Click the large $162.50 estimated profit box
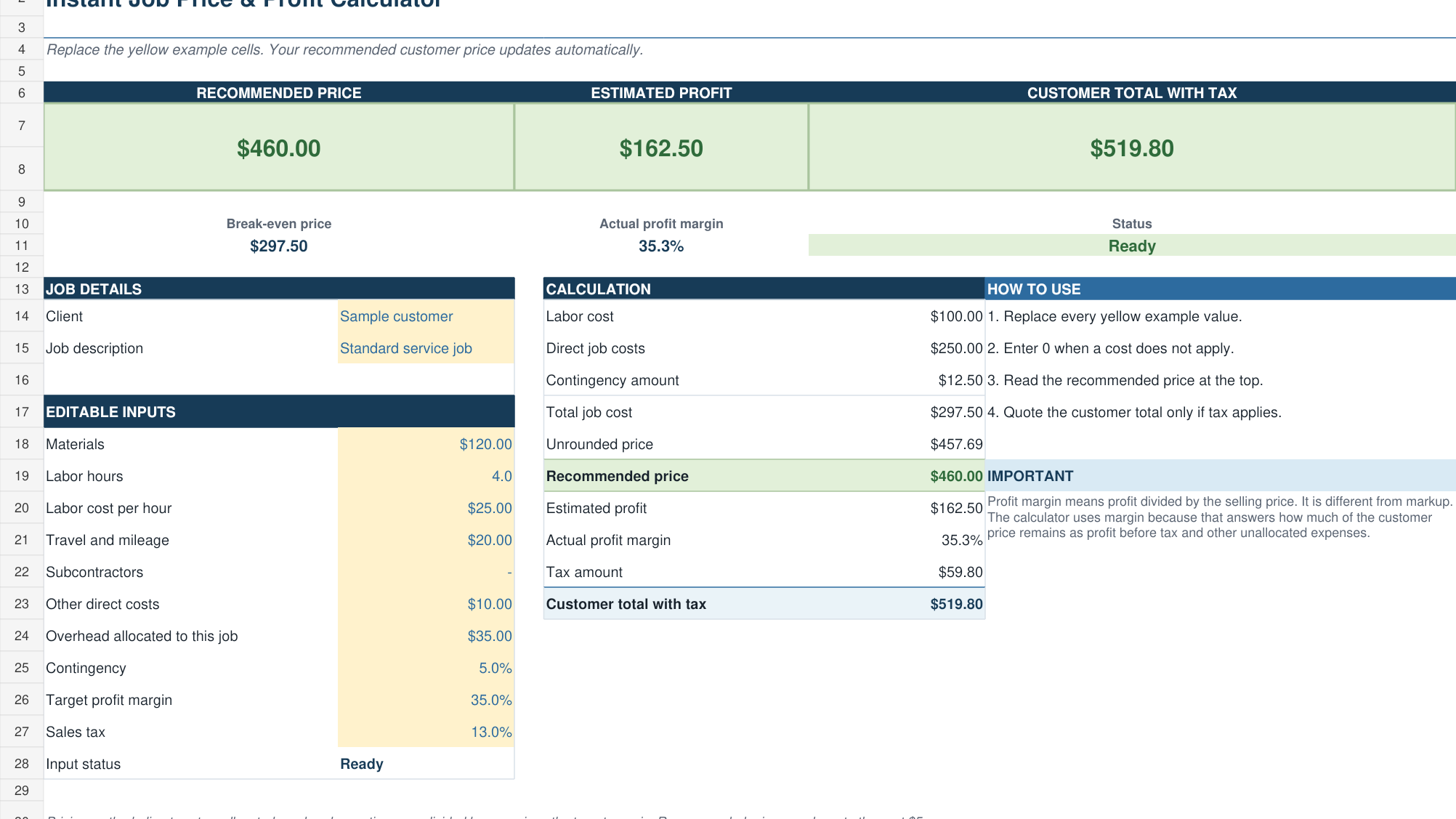 pos(661,148)
